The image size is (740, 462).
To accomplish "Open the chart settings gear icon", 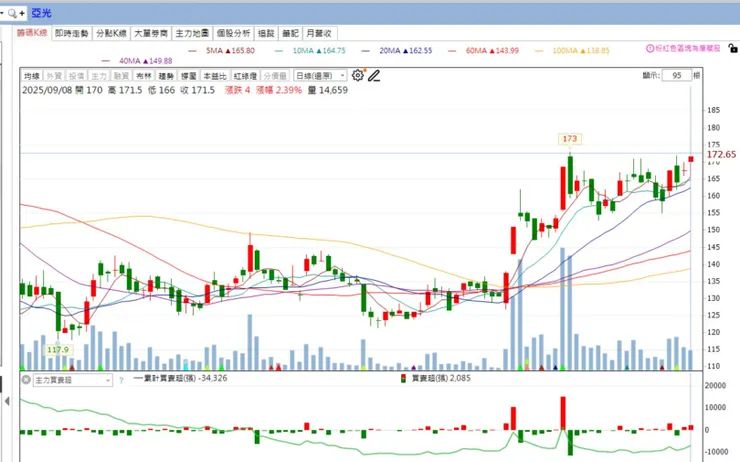I will [358, 76].
